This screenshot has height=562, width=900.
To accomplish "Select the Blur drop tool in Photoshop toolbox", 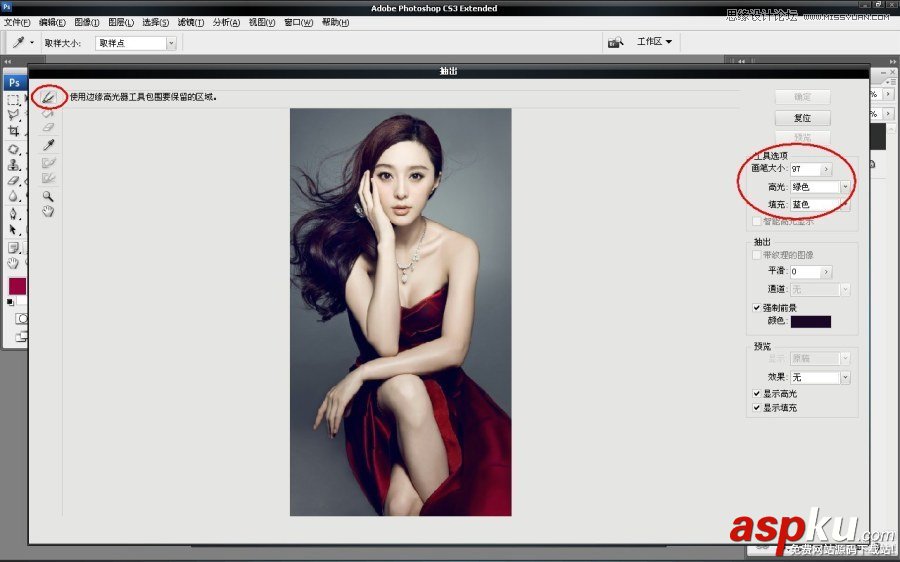I will [x=13, y=196].
